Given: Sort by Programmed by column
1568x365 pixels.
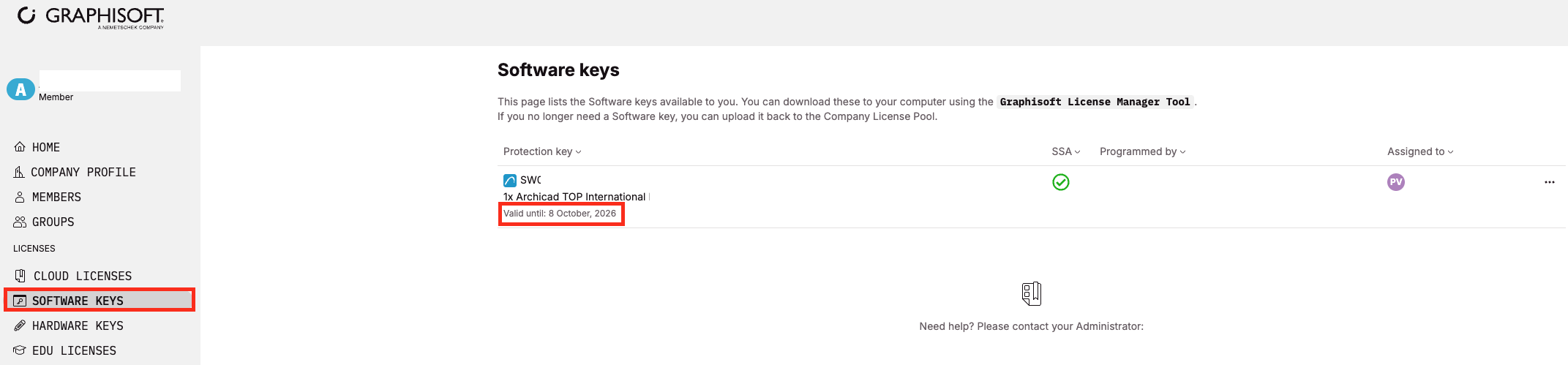Looking at the screenshot, I should coord(1142,151).
